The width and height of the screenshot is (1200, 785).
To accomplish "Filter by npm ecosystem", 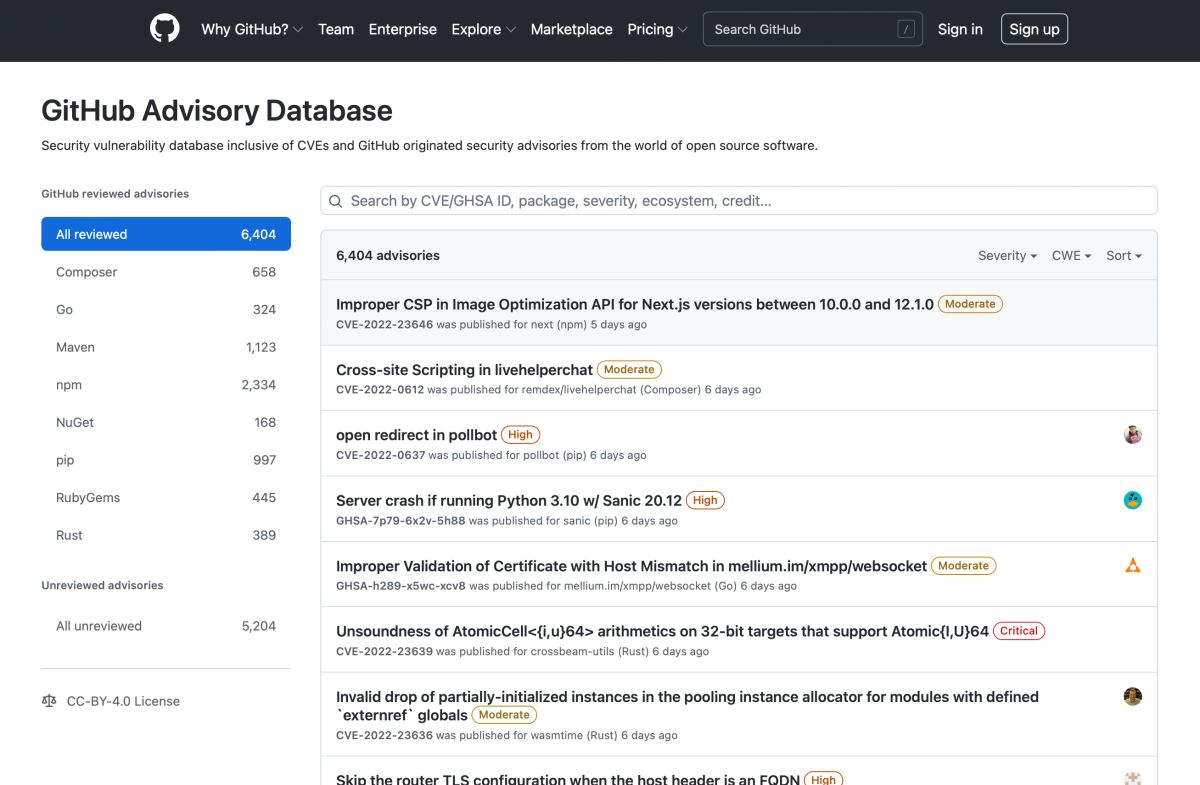I will [x=166, y=385].
